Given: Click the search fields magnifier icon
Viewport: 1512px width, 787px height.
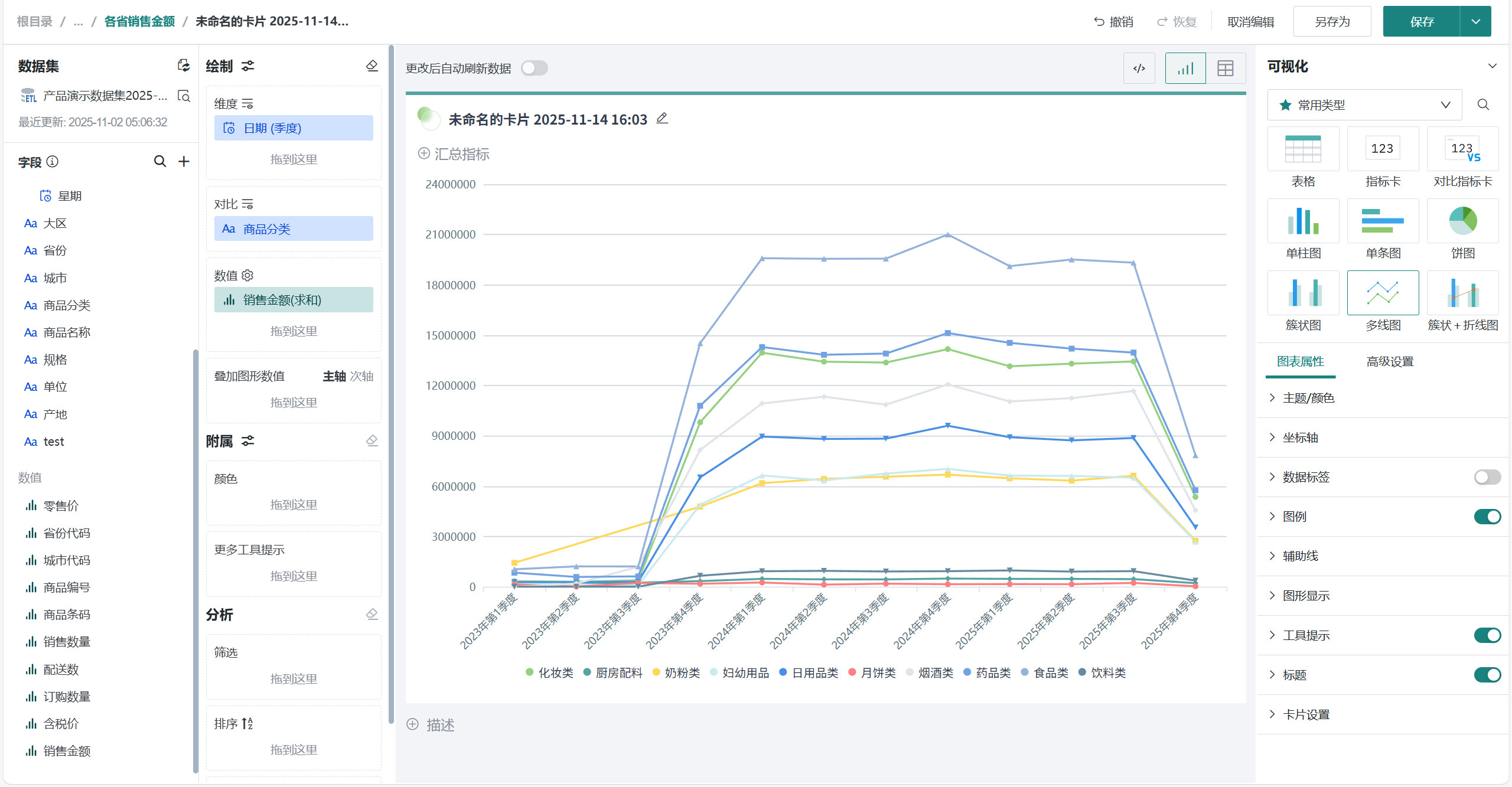Looking at the screenshot, I should coord(159,161).
